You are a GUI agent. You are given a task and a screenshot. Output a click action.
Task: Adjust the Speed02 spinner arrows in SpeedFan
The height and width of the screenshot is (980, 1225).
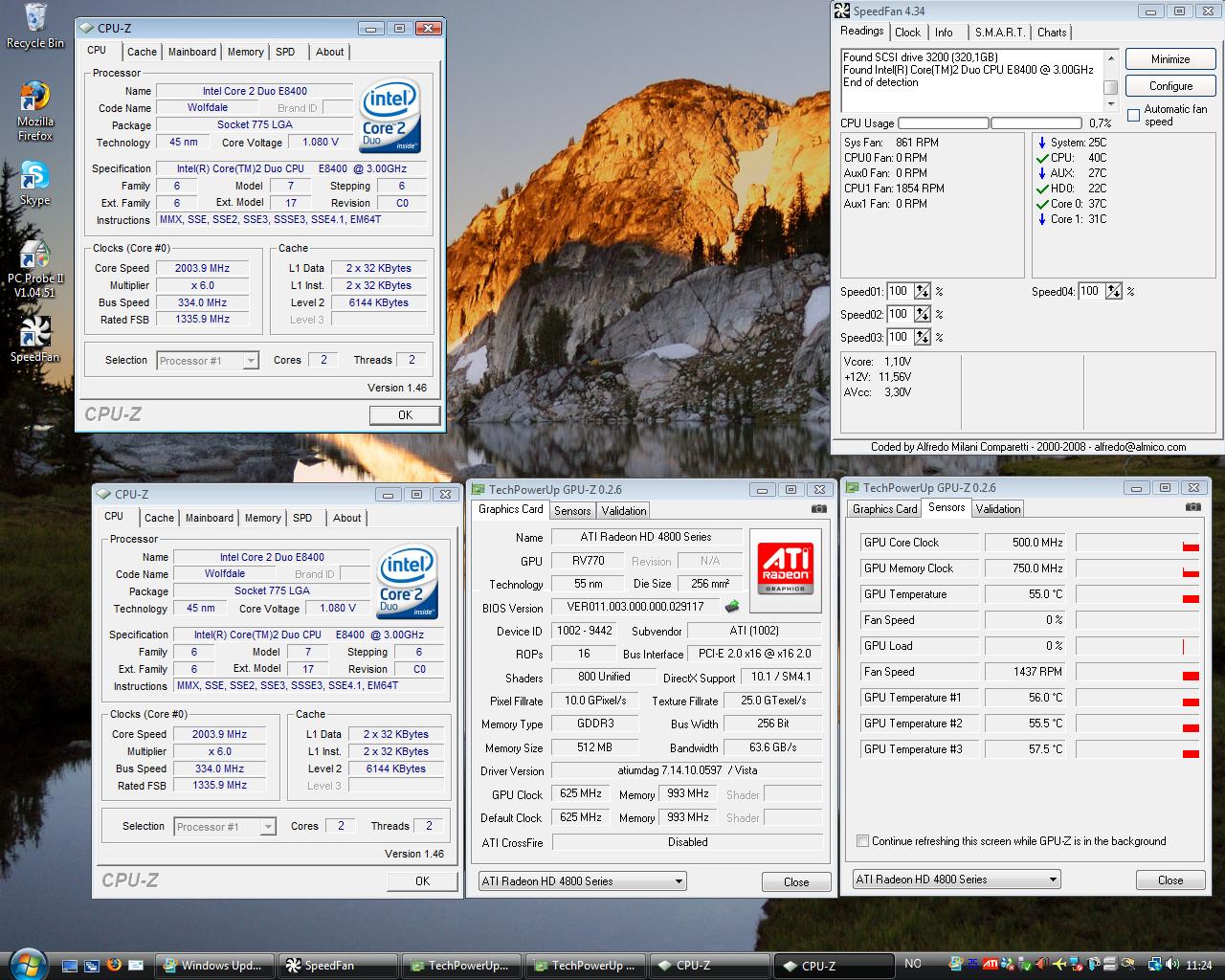[x=922, y=314]
